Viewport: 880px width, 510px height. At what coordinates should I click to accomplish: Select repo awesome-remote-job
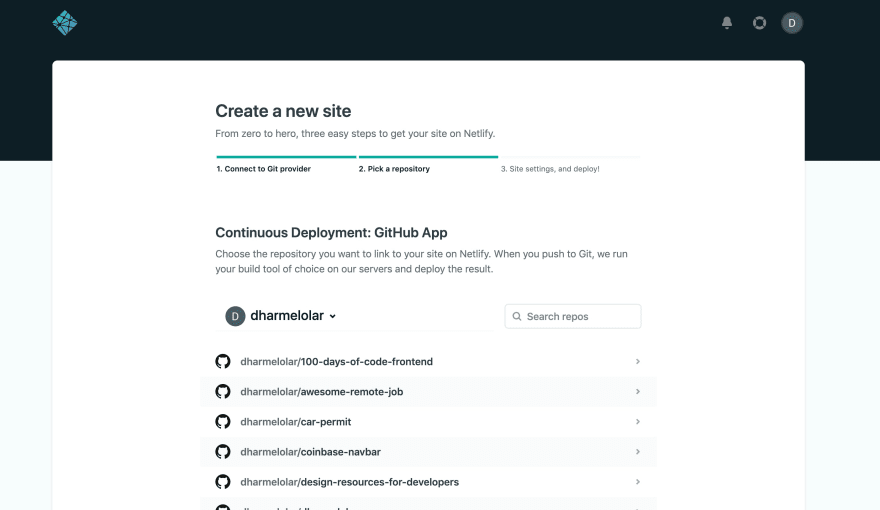[x=428, y=392]
